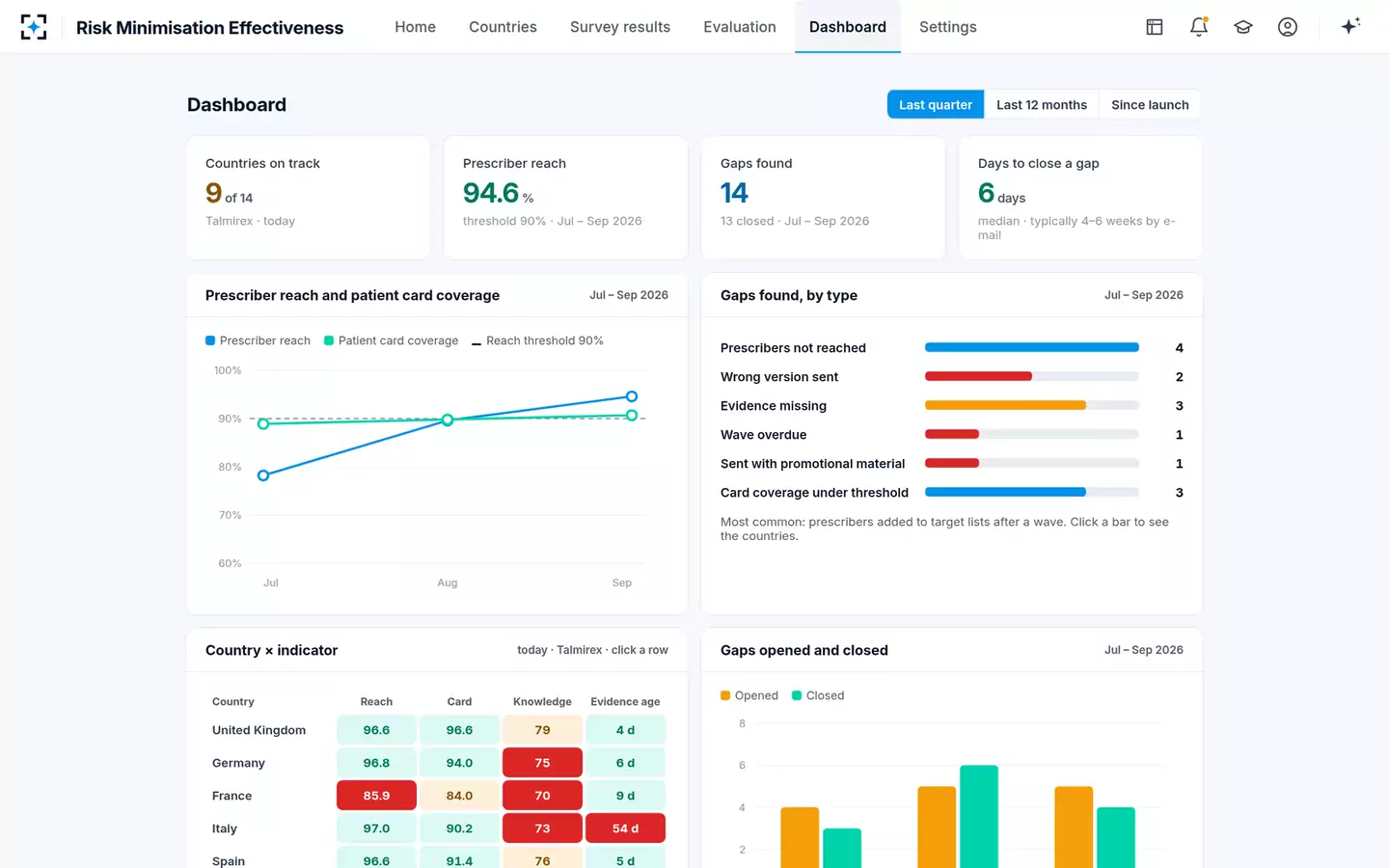Open the Settings tab

click(948, 27)
